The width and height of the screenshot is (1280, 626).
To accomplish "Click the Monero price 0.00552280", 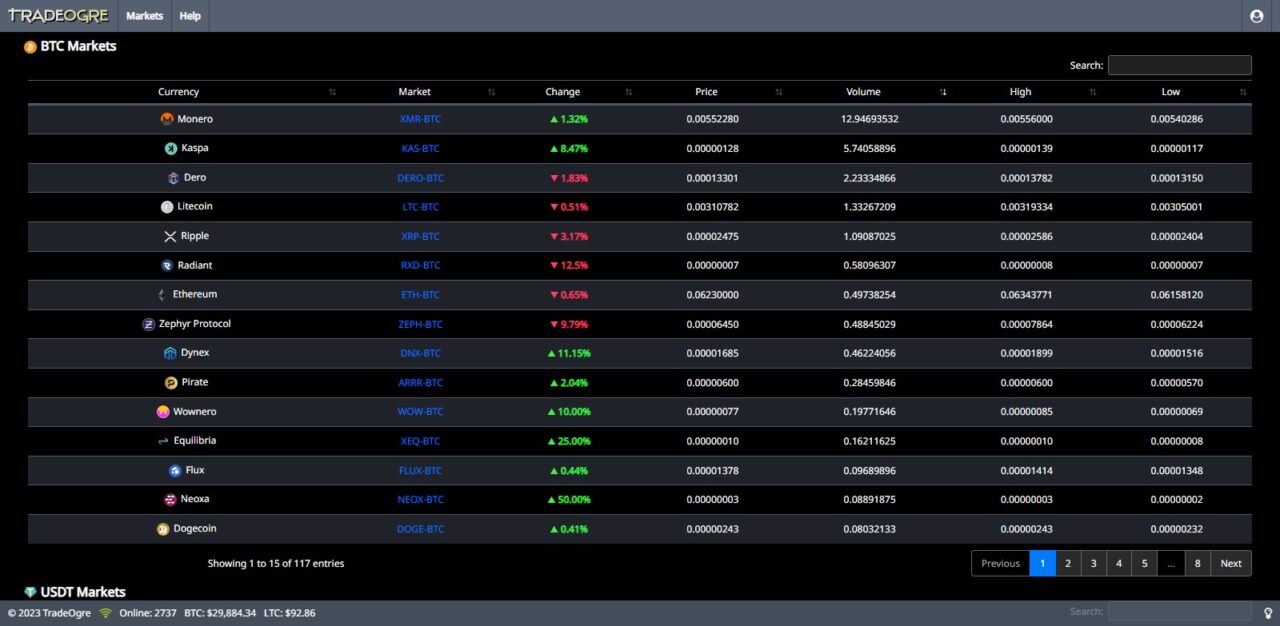I will pos(712,119).
